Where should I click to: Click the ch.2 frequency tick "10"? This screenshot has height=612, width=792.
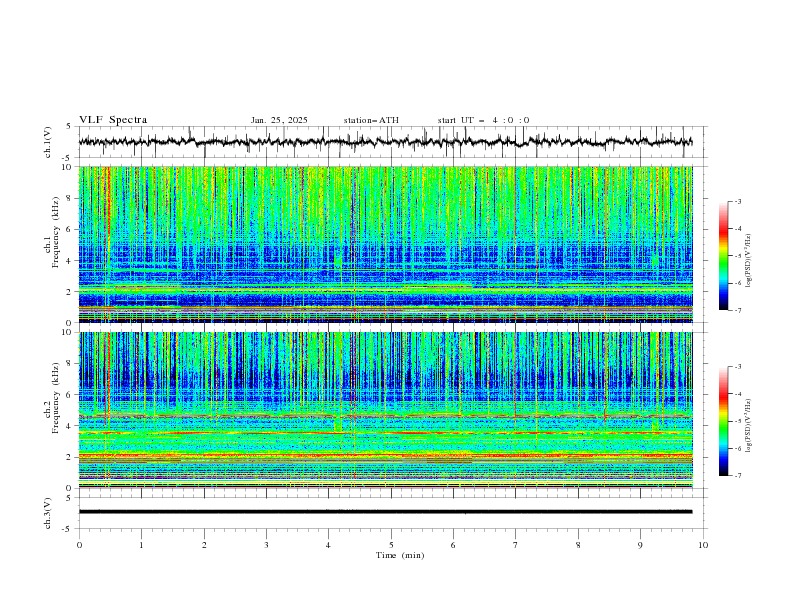pyautogui.click(x=67, y=332)
